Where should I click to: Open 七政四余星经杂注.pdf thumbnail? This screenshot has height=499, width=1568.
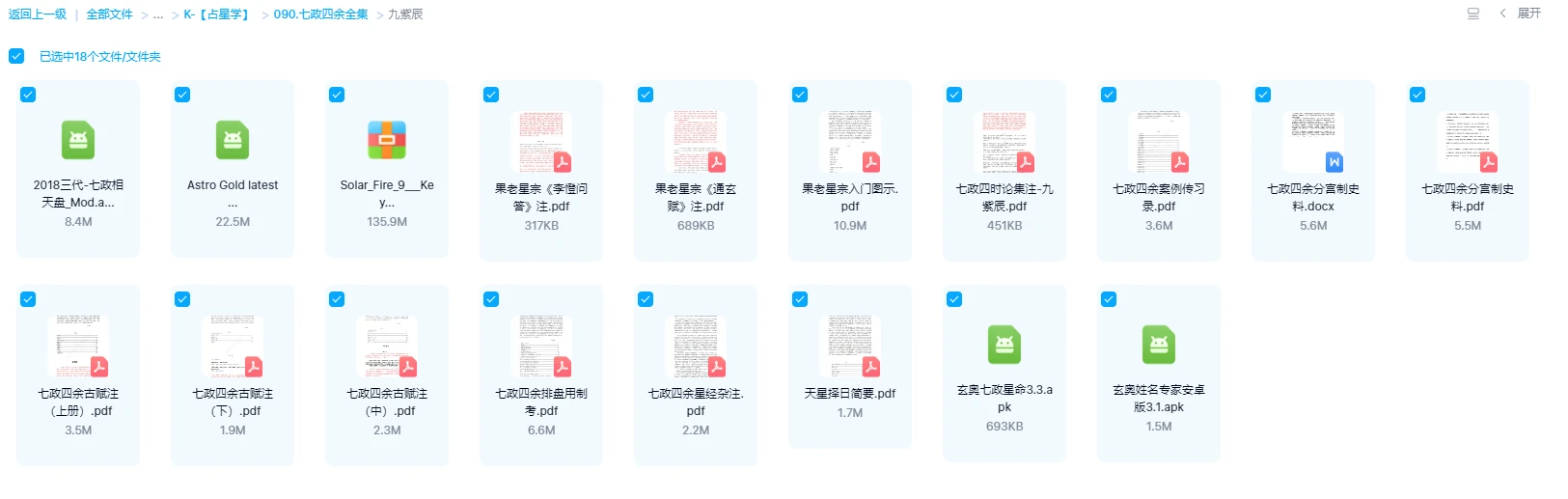click(696, 347)
